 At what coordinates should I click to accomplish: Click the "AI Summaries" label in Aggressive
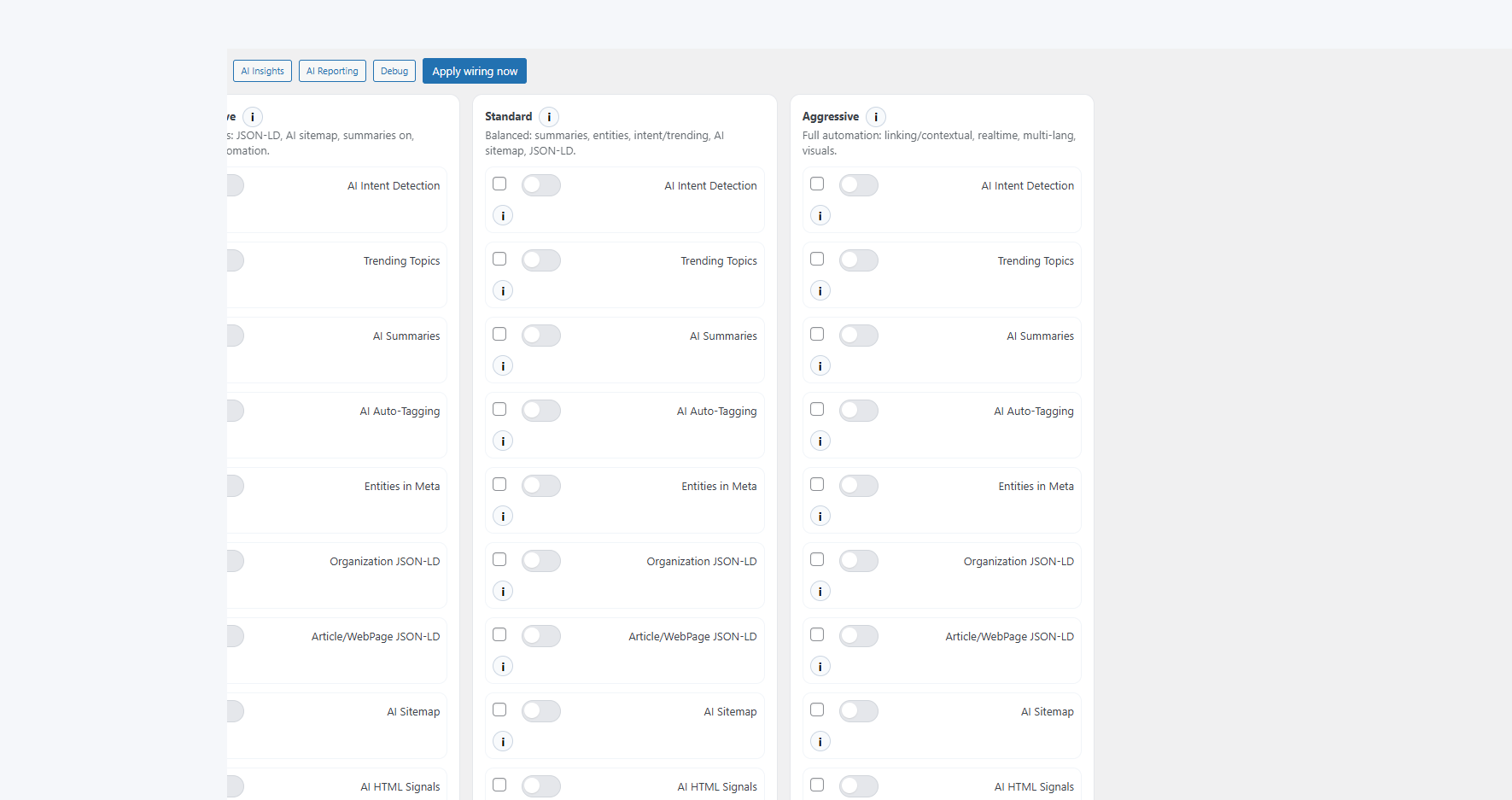point(1040,336)
